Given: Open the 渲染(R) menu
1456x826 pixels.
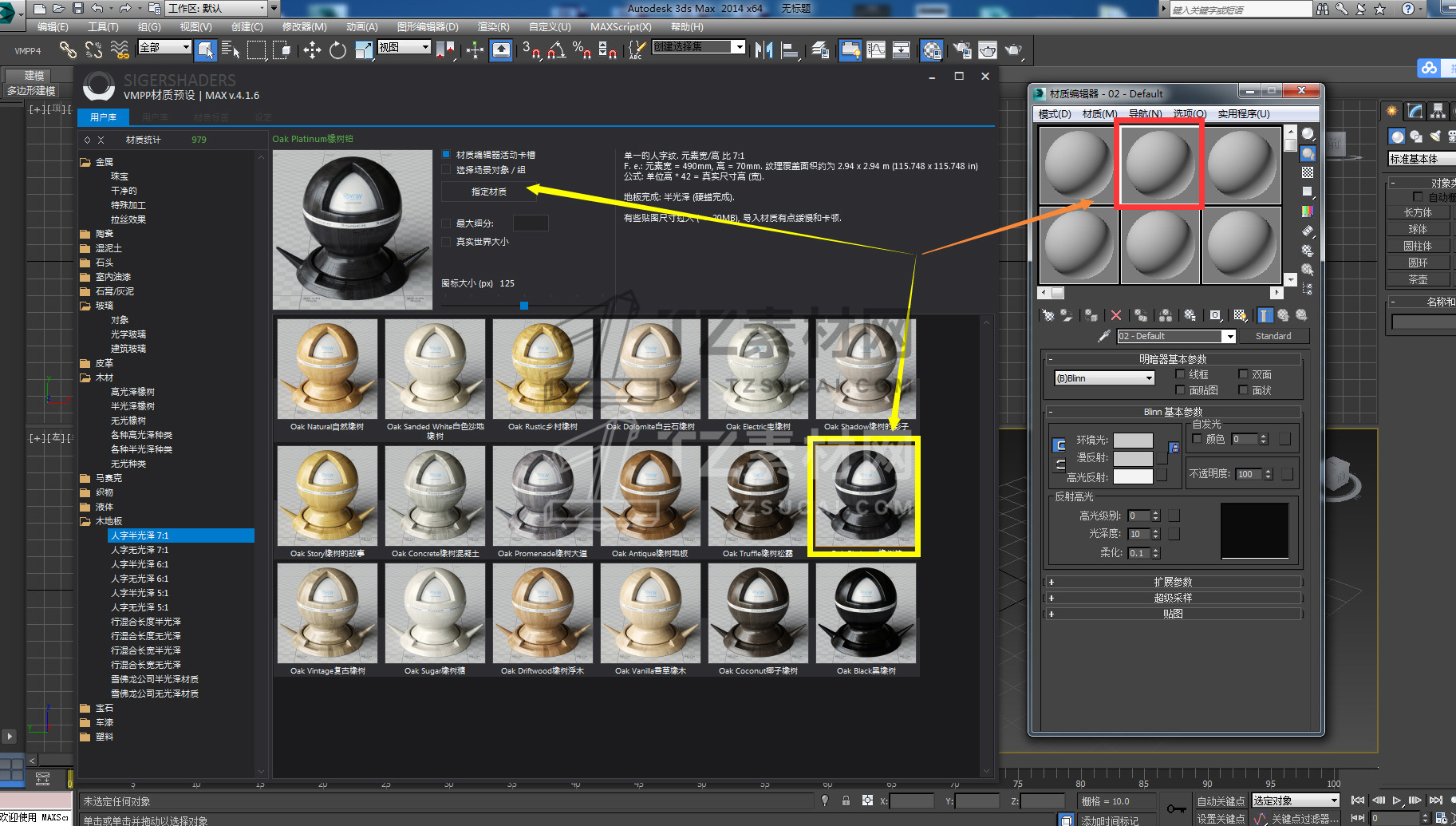Looking at the screenshot, I should tap(493, 27).
